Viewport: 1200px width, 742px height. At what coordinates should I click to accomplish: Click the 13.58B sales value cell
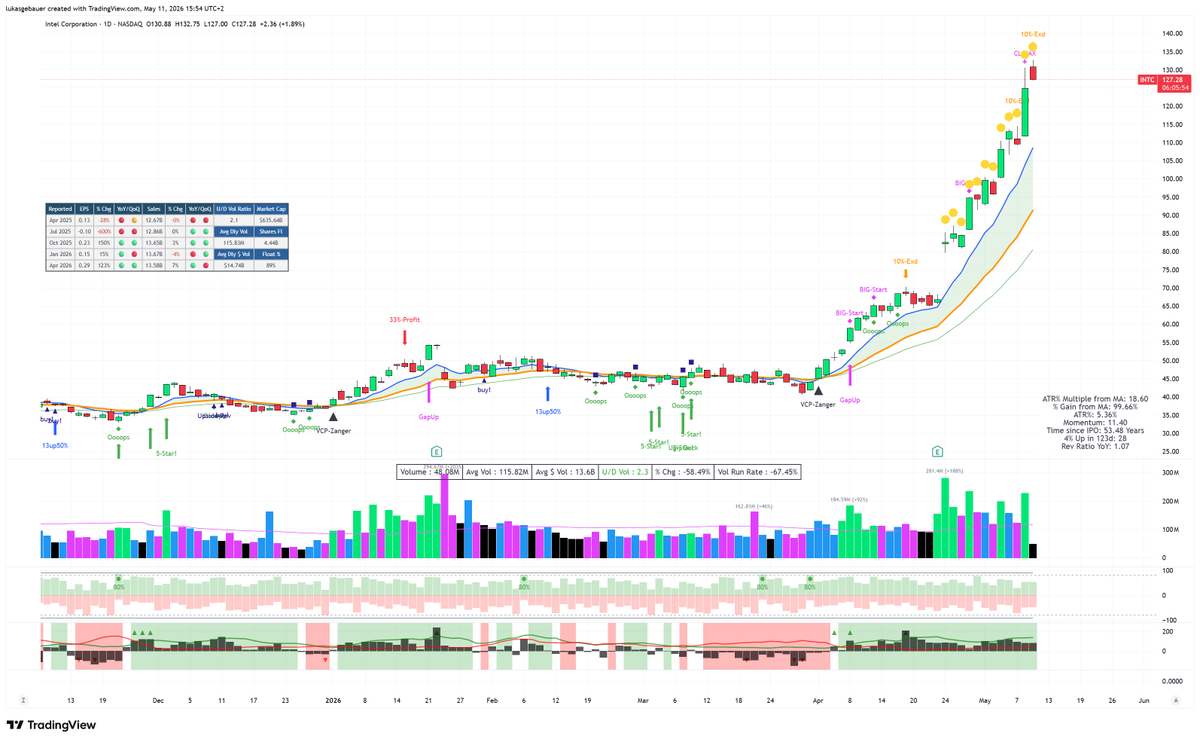pyautogui.click(x=154, y=266)
